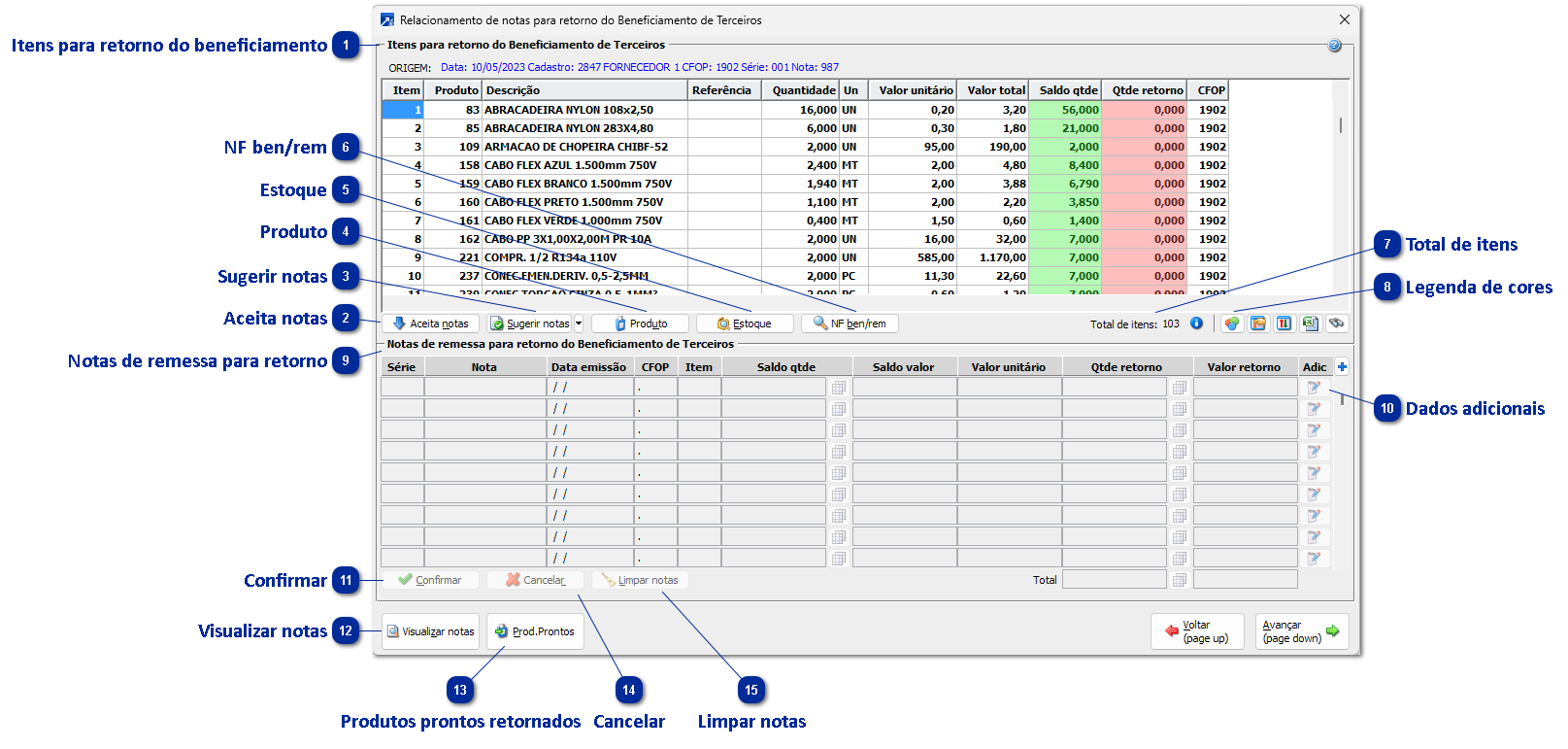
Task: Open Visualizar notas
Action: pos(430,631)
